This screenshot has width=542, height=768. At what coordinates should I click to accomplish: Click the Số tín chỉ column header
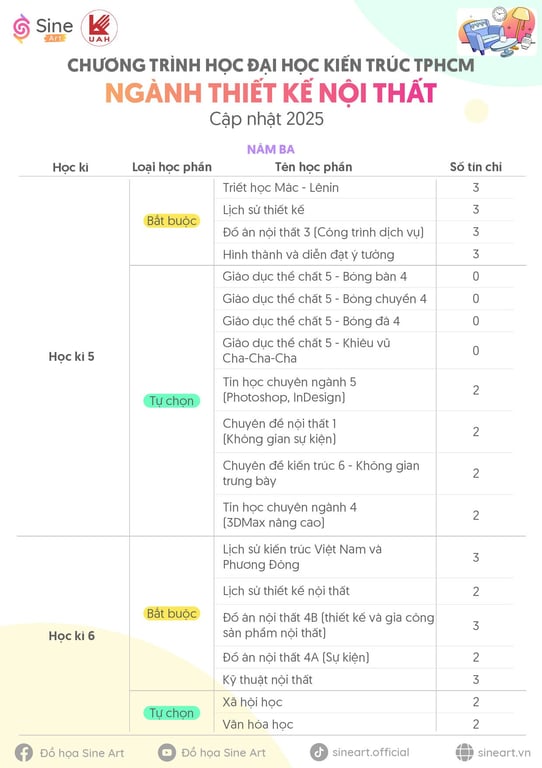[x=476, y=167]
